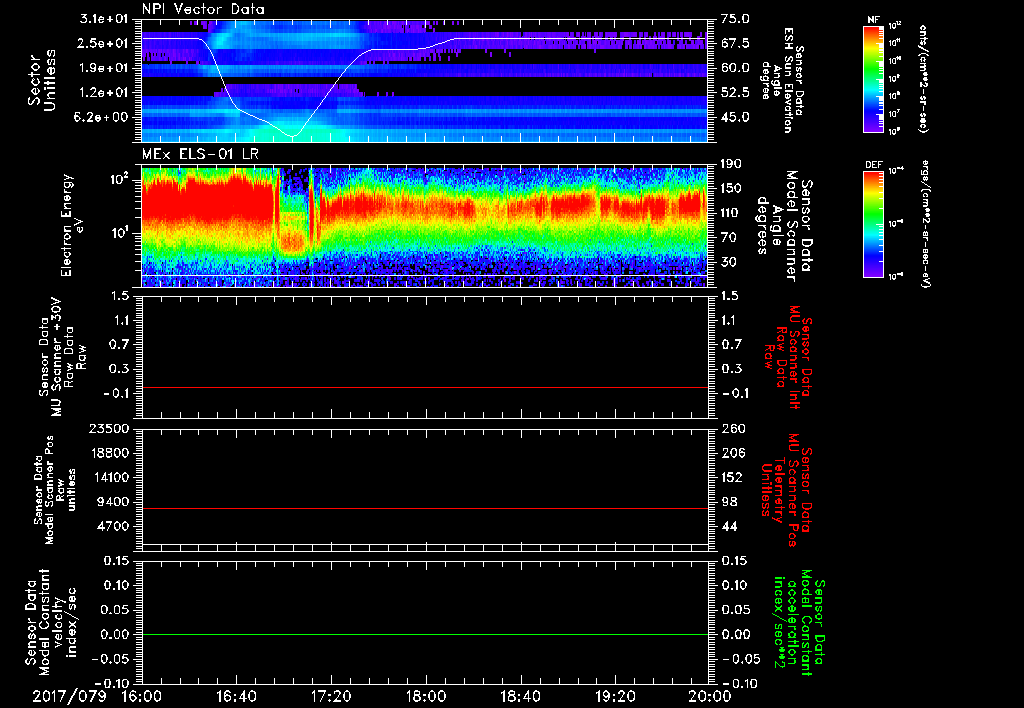Select the 'Electron Energy eV' axis label
The height and width of the screenshot is (708, 1024).
point(73,225)
